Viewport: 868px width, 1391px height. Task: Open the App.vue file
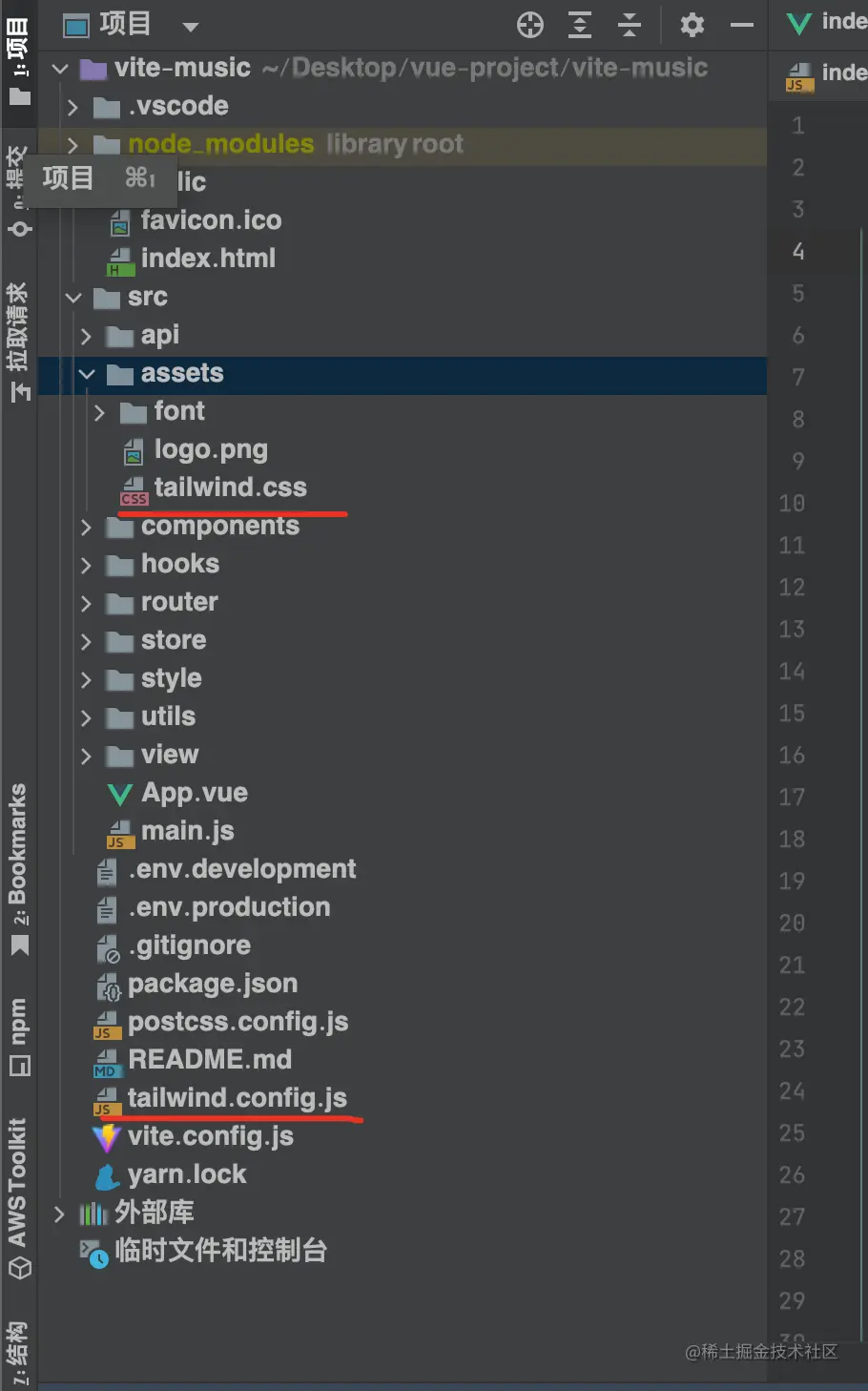pyautogui.click(x=194, y=793)
